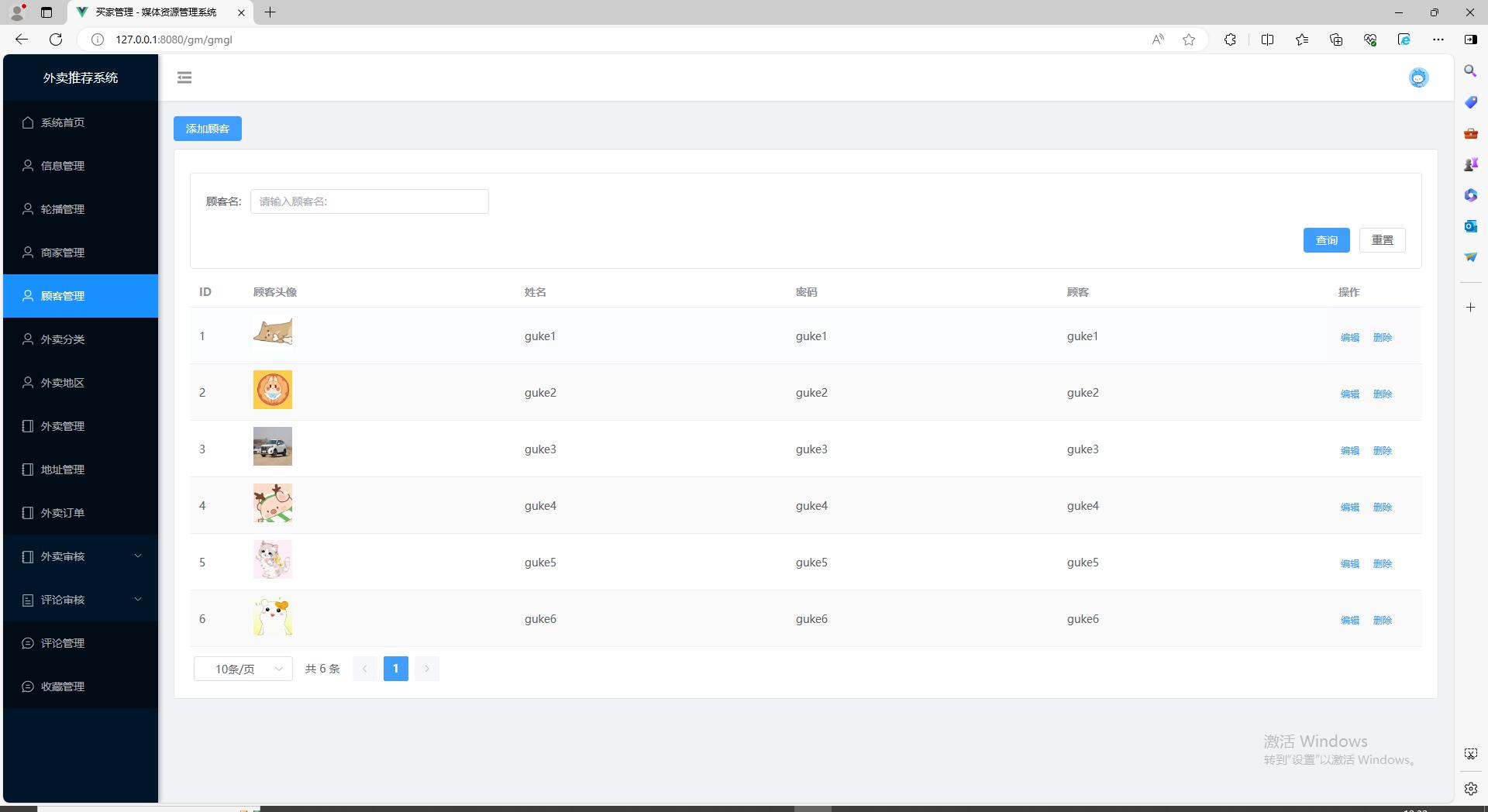The height and width of the screenshot is (812, 1488).
Task: Edit customer guke1 via 编辑 link
Action: coord(1350,337)
